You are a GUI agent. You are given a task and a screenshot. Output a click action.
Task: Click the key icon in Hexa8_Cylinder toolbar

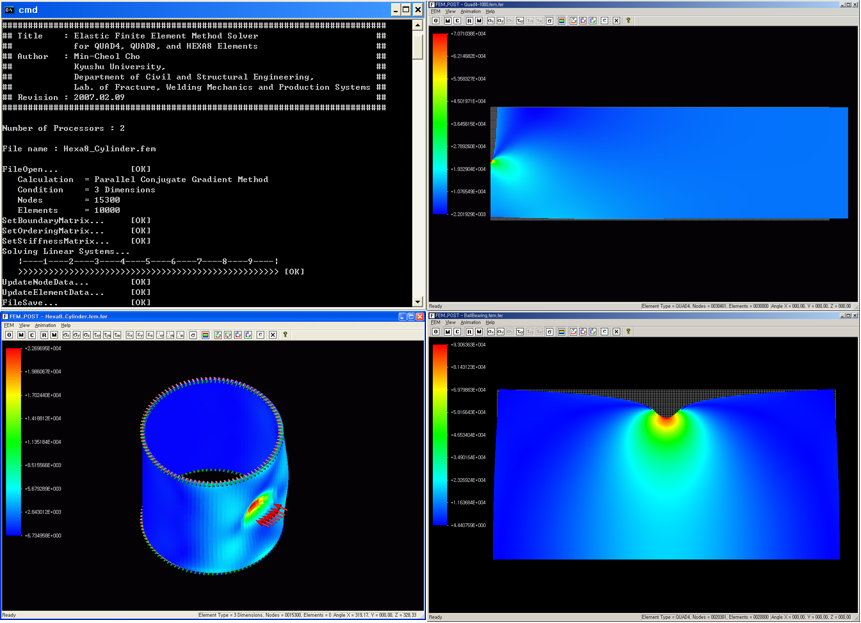click(285, 335)
